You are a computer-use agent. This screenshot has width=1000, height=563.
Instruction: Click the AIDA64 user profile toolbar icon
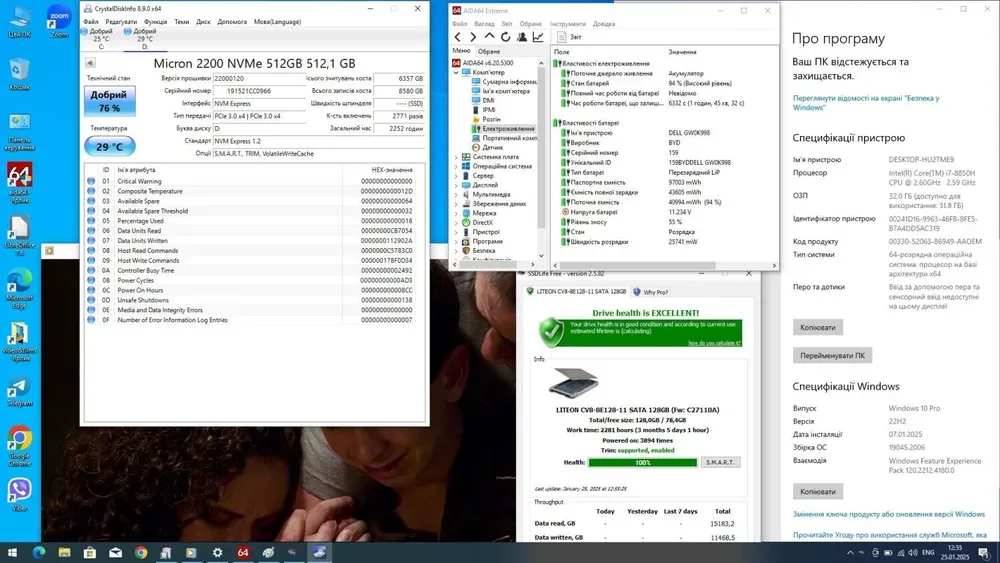[x=522, y=37]
